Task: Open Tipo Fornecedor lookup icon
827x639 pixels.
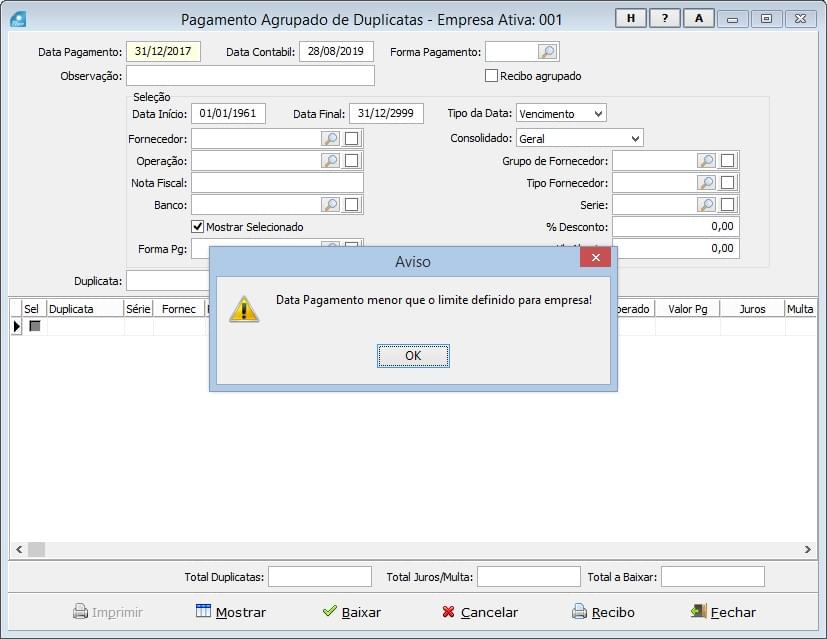Action: [x=706, y=183]
